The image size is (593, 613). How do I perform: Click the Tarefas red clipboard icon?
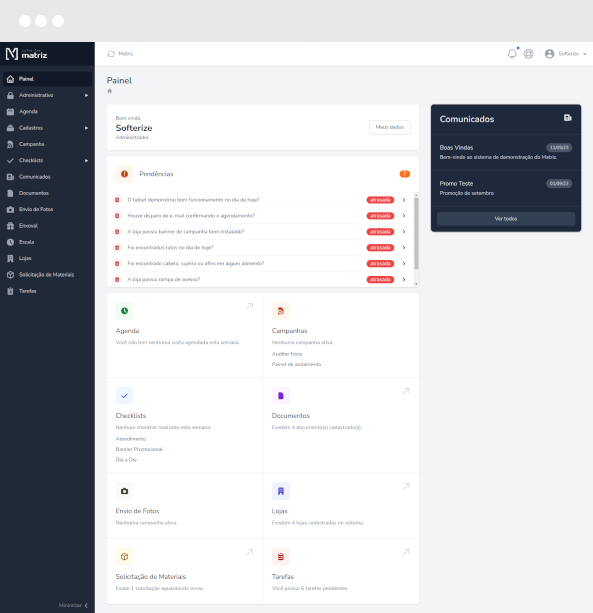coord(281,557)
